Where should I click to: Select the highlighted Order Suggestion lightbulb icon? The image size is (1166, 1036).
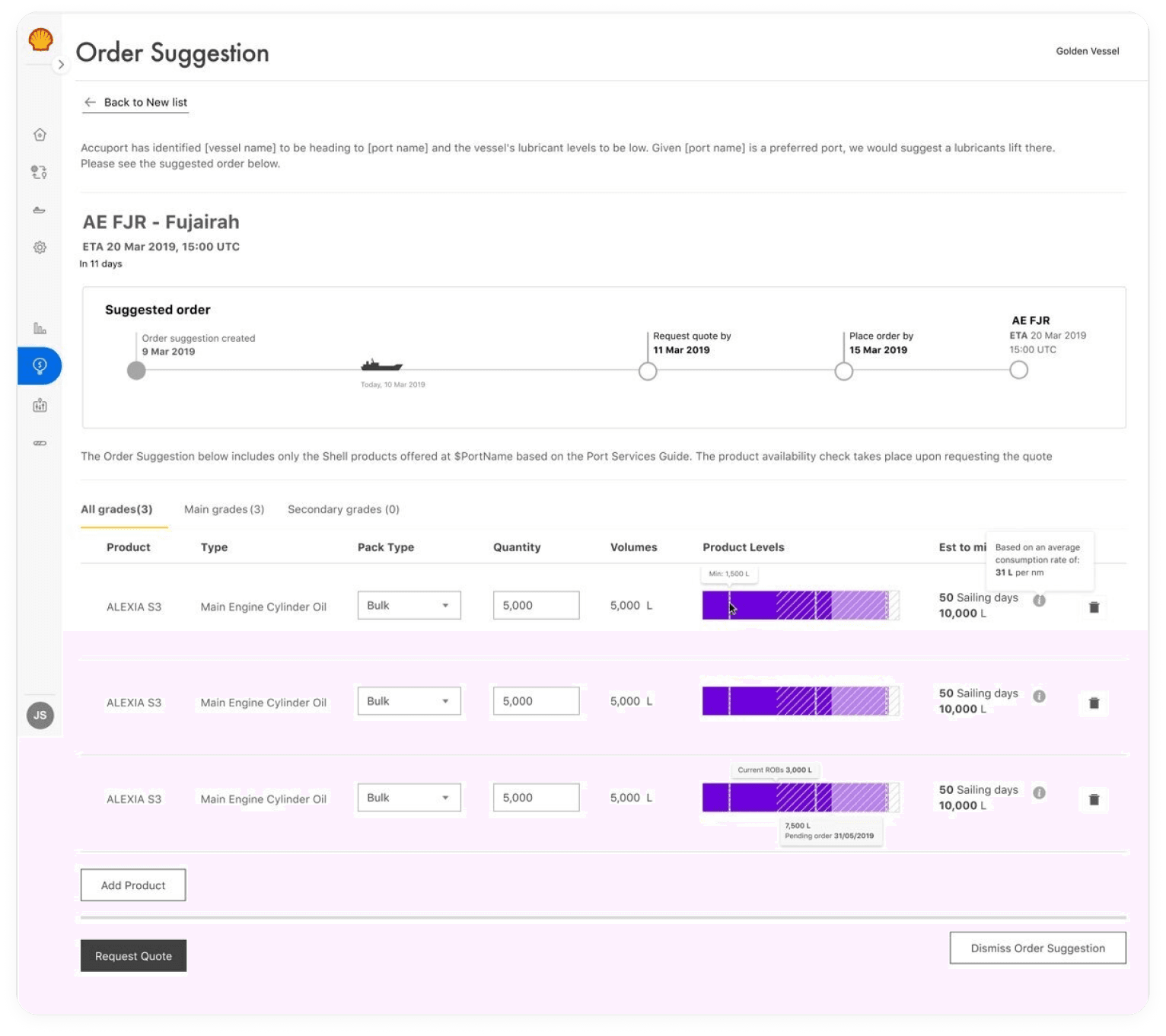pyautogui.click(x=40, y=366)
